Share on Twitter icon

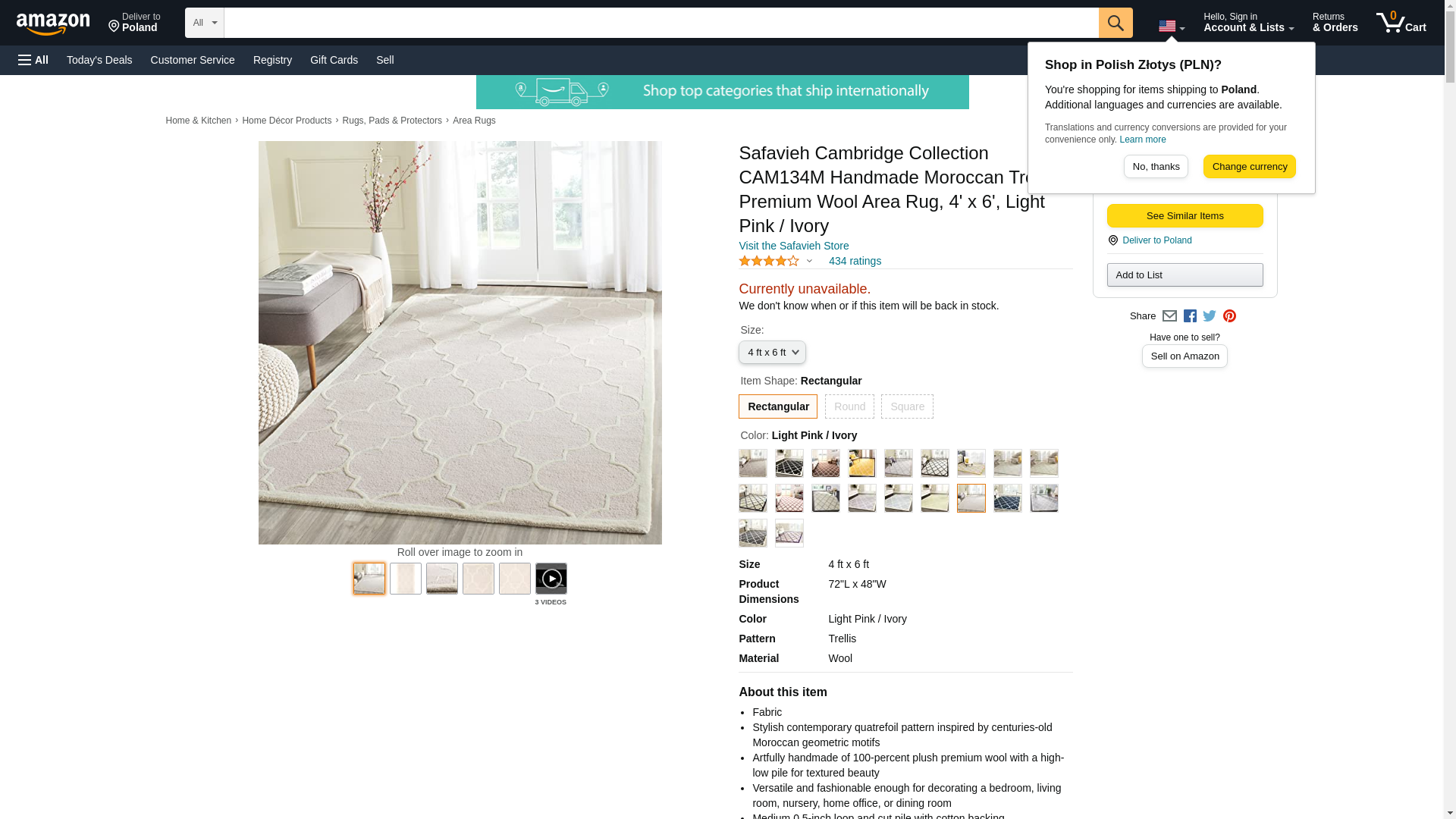(x=1210, y=316)
